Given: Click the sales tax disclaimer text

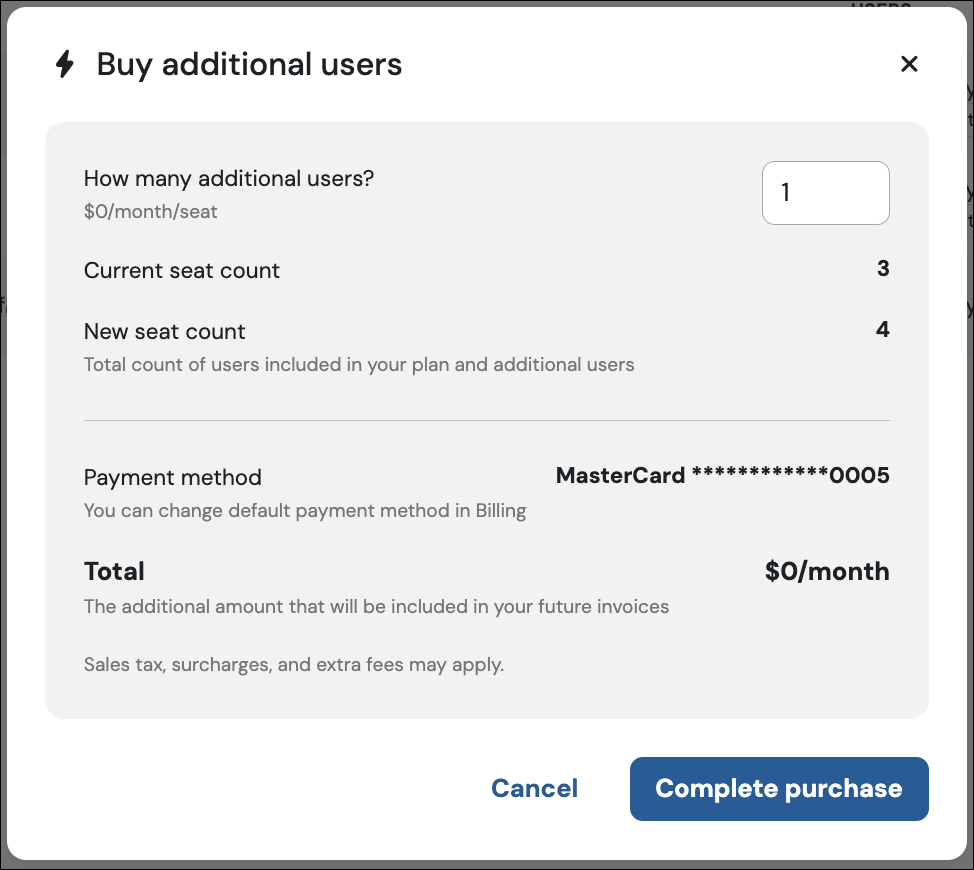Looking at the screenshot, I should 294,664.
